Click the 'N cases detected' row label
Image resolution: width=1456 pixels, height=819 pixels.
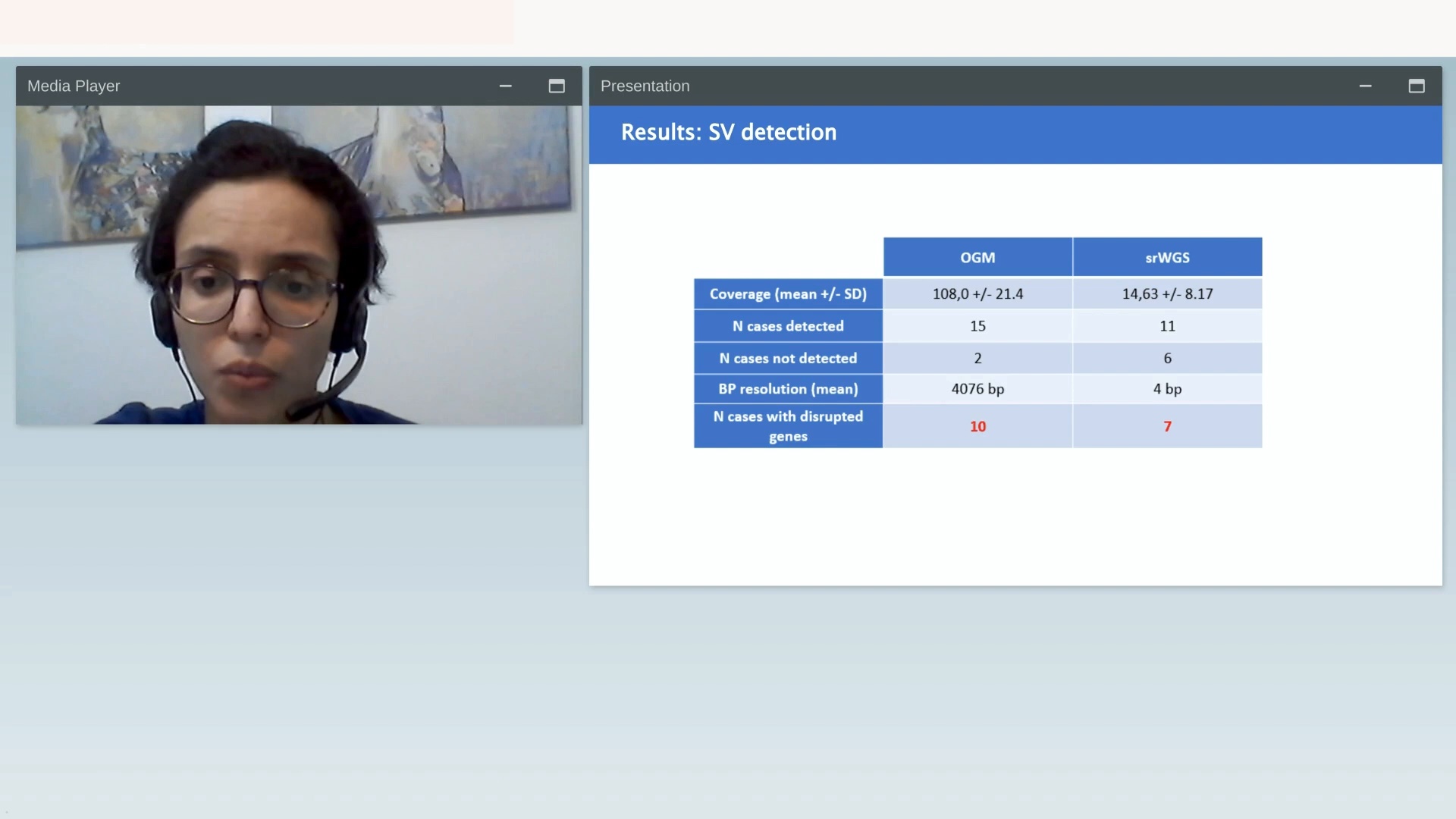click(x=788, y=326)
